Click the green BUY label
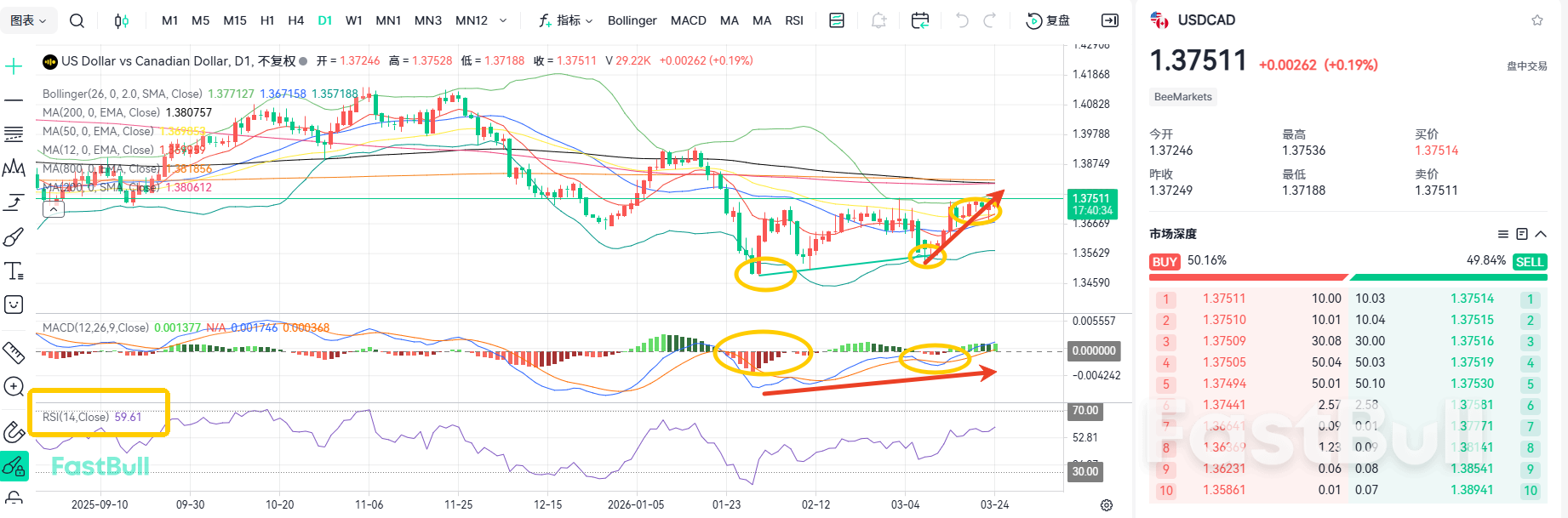1568x518 pixels. pyautogui.click(x=1165, y=262)
